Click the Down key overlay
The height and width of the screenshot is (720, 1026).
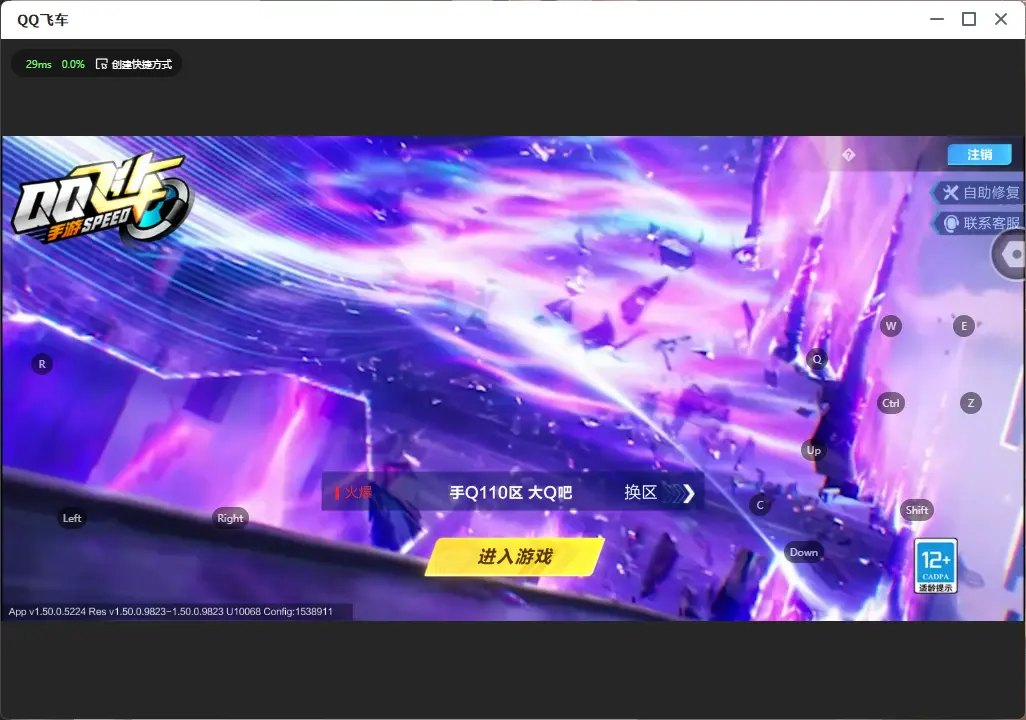(x=804, y=552)
